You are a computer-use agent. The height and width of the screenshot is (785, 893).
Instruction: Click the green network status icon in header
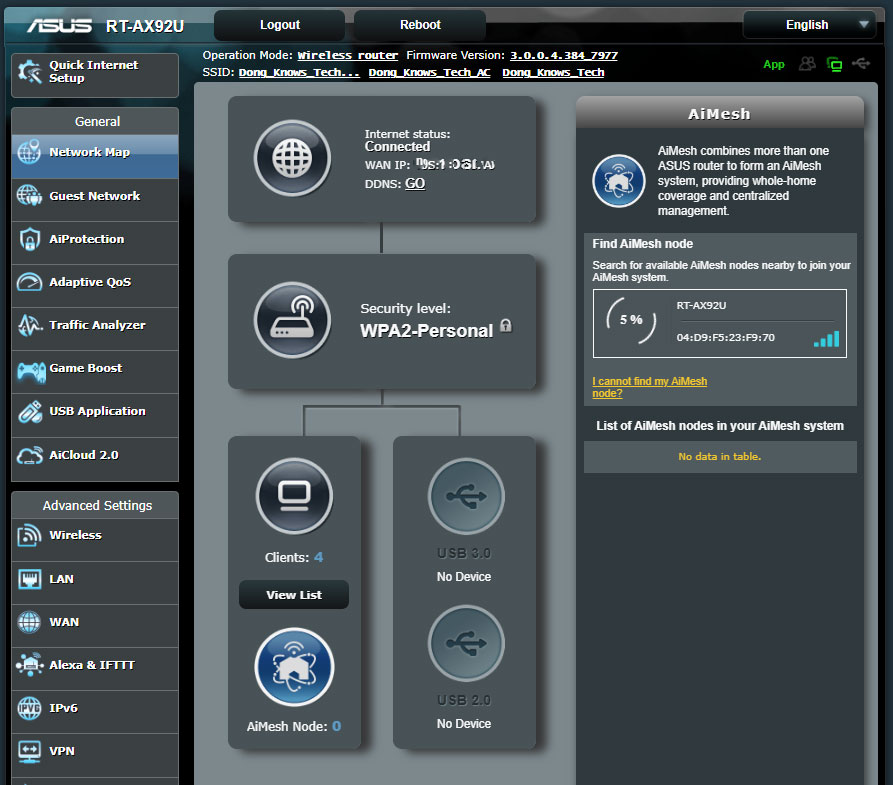(x=834, y=64)
